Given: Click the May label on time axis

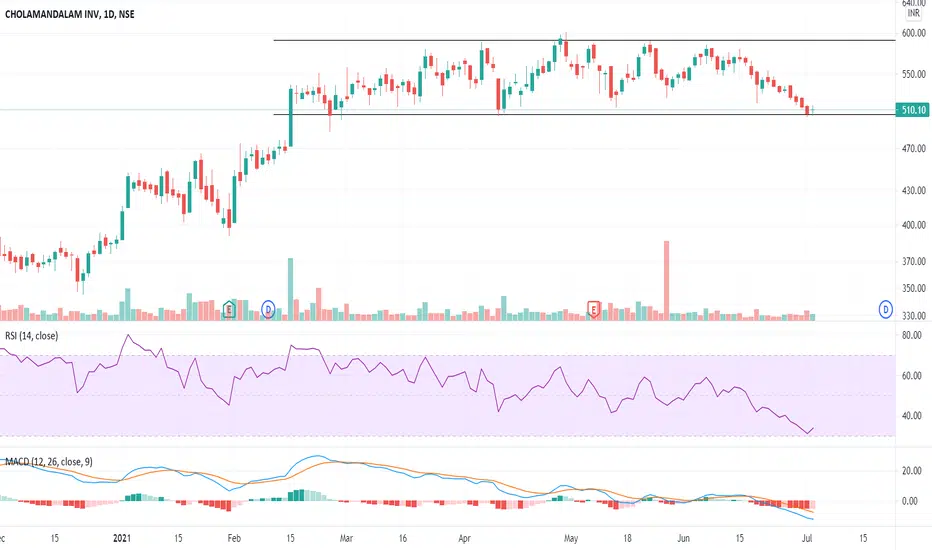Looking at the screenshot, I should (x=571, y=538).
